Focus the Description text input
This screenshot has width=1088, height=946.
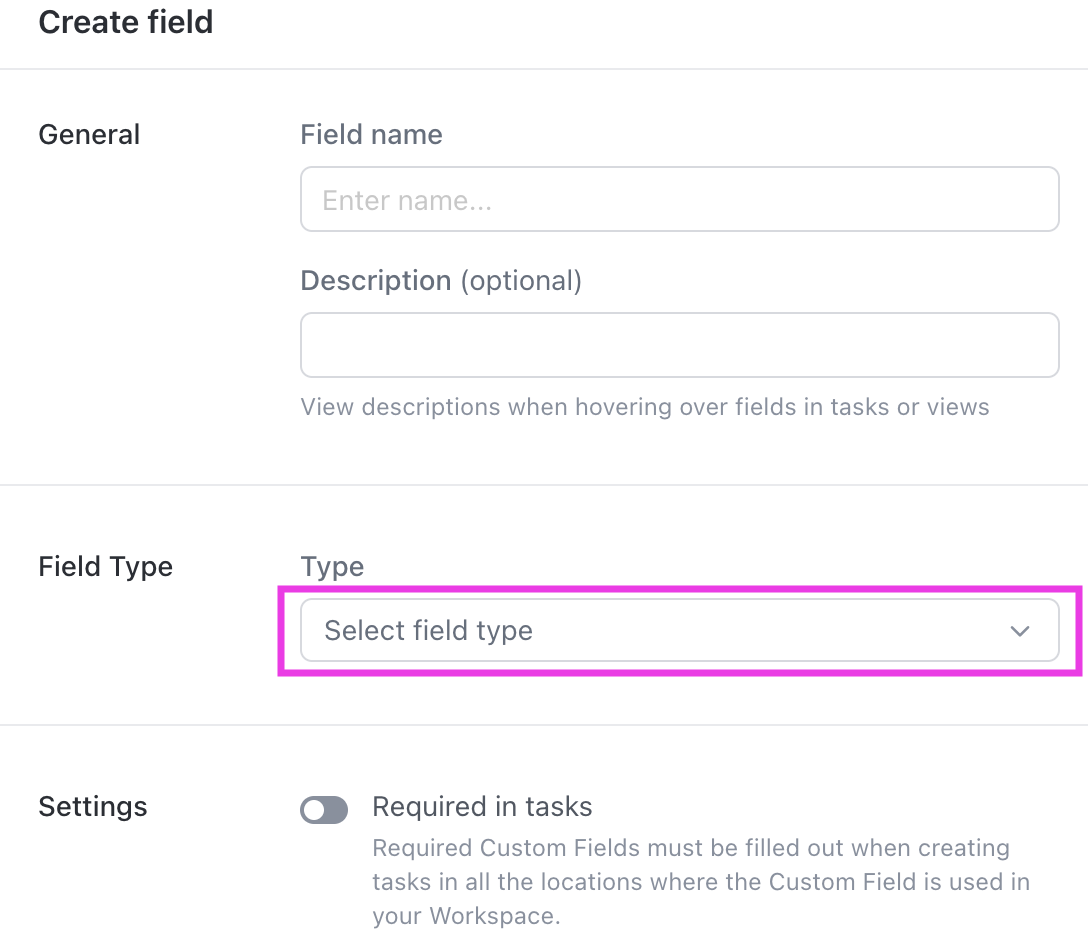(680, 345)
